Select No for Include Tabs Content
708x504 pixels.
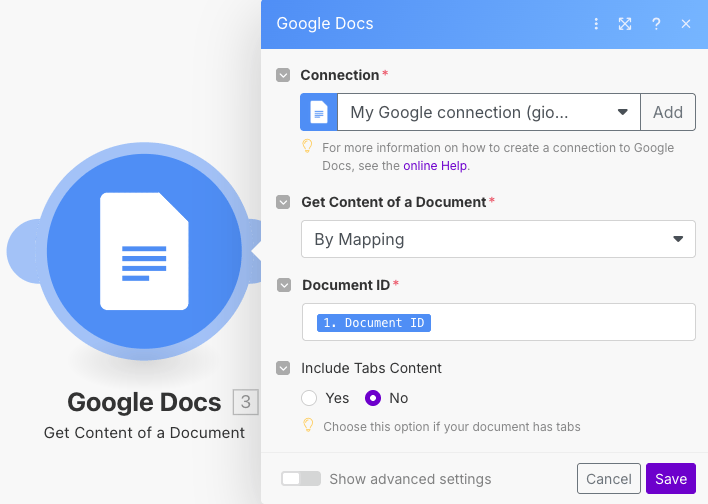[x=373, y=398]
